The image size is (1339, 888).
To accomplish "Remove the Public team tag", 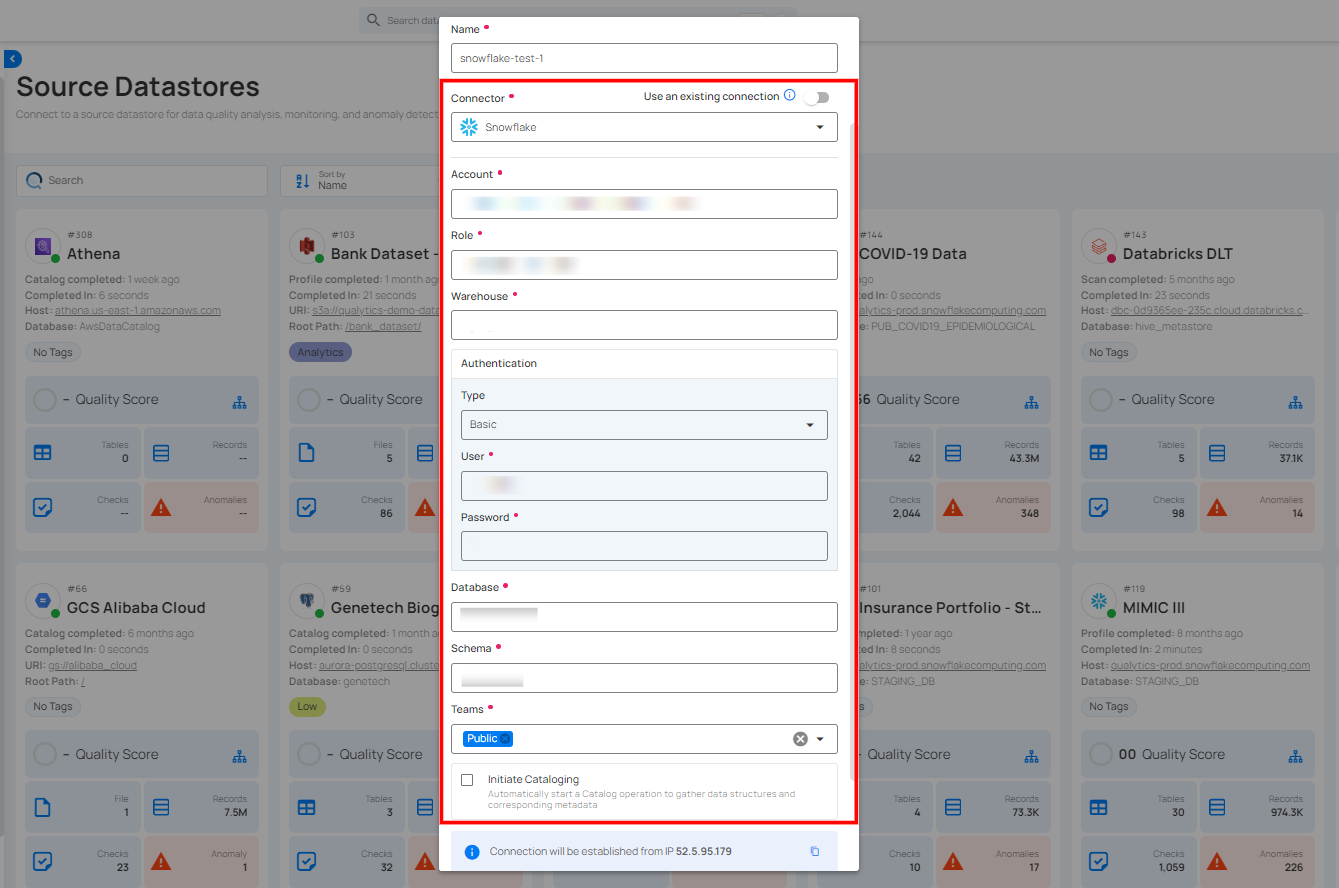I will pos(505,739).
